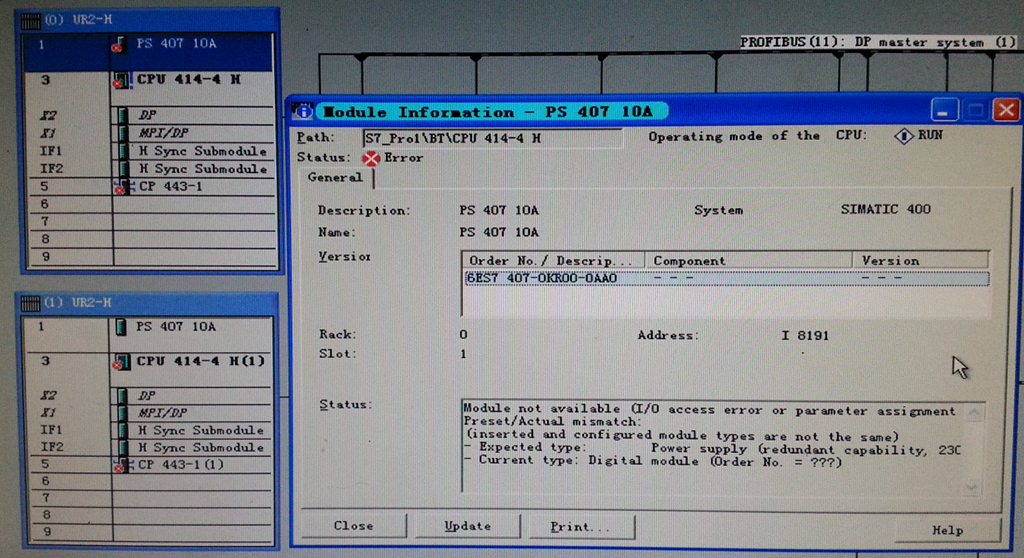
Task: Click IF1 H Sync Submodule icon in rack 1
Action: pyautogui.click(x=123, y=431)
